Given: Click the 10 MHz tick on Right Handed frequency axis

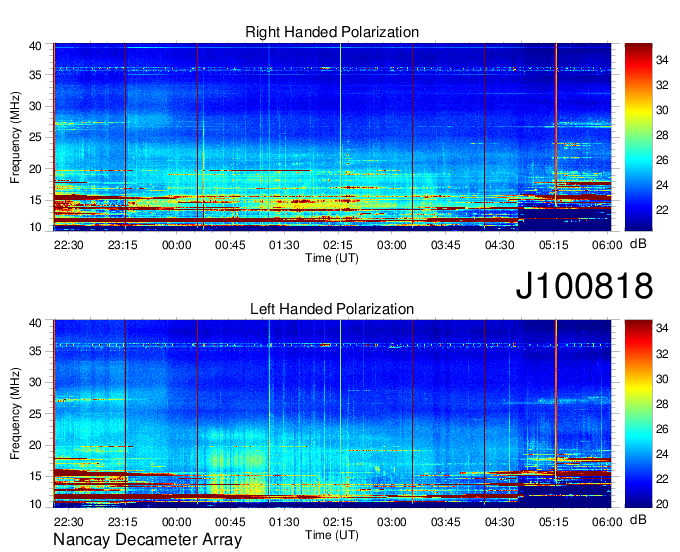Looking at the screenshot, I should coord(35,227).
